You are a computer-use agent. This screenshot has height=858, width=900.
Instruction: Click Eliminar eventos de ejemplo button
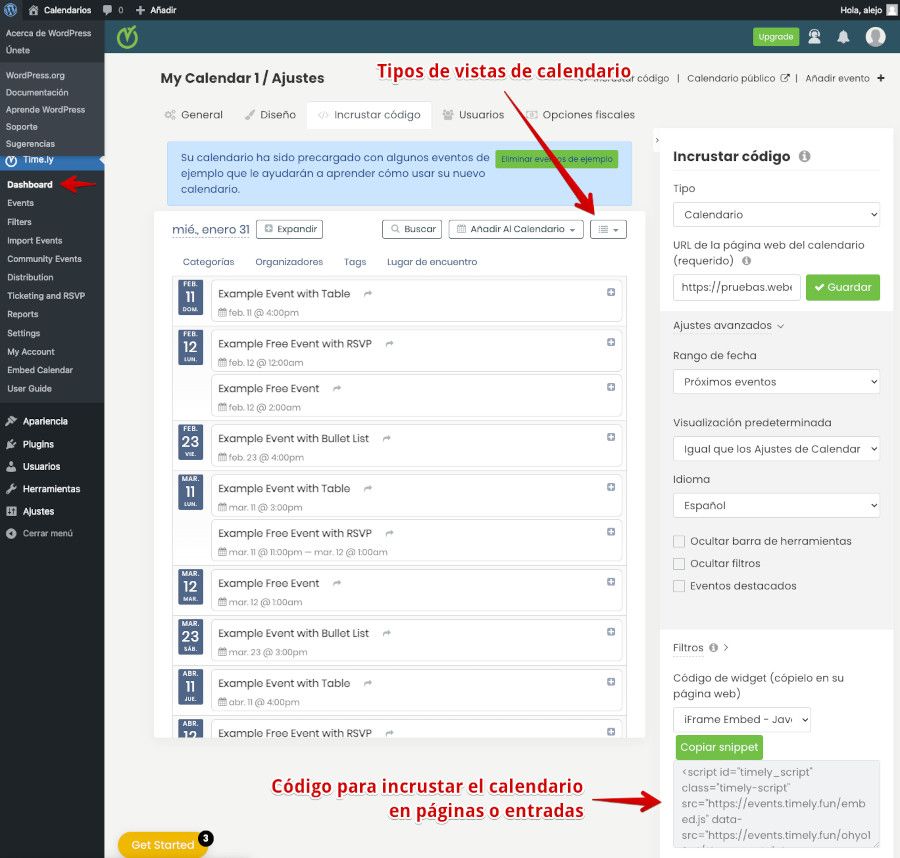[557, 159]
